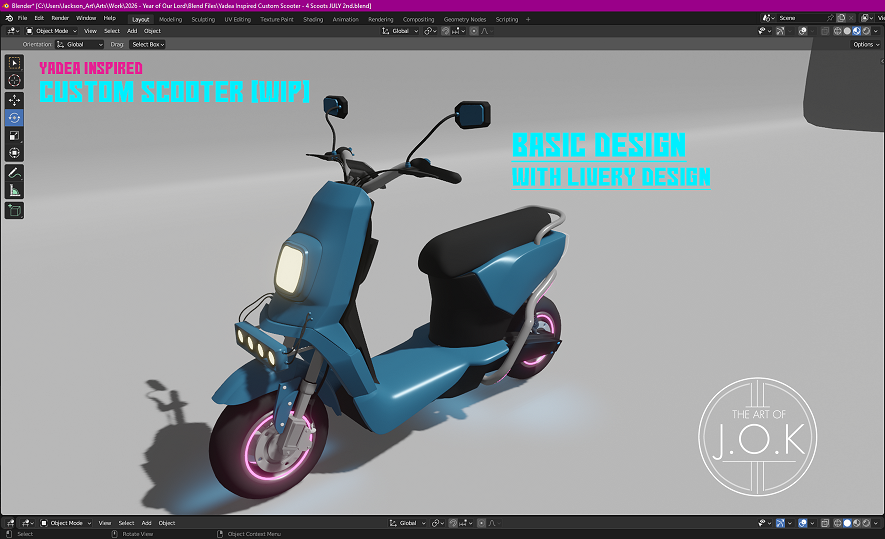
Task: Open the Help menu
Action: point(109,18)
